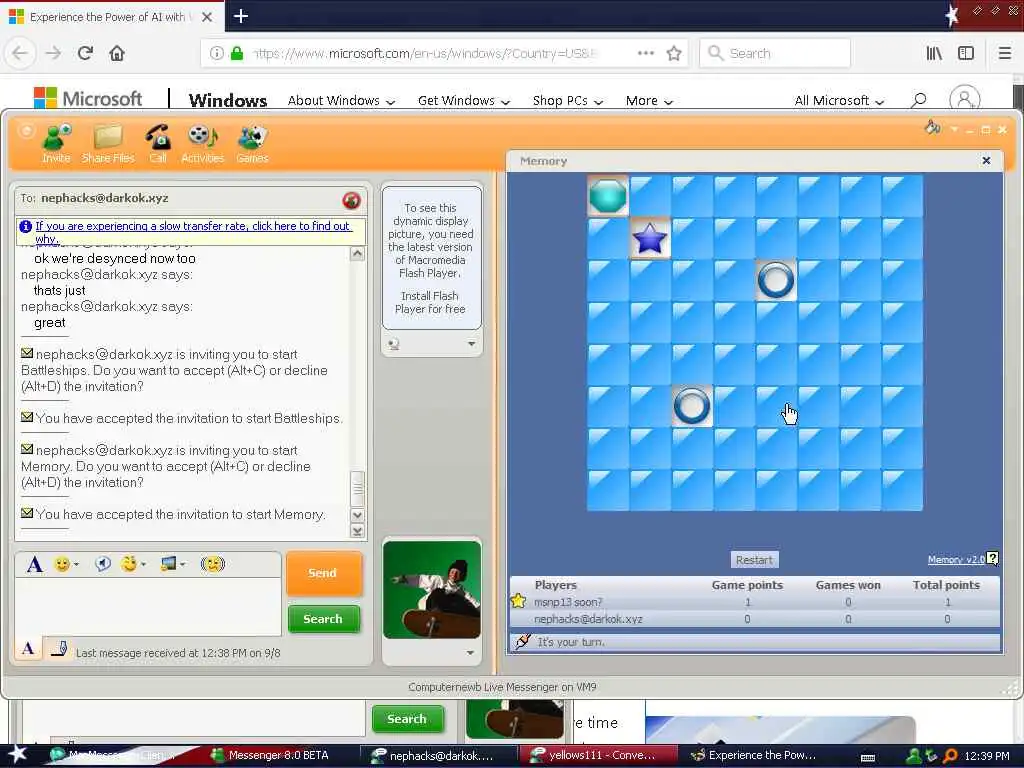Click the orange Send button
The image size is (1024, 768).
pos(323,573)
